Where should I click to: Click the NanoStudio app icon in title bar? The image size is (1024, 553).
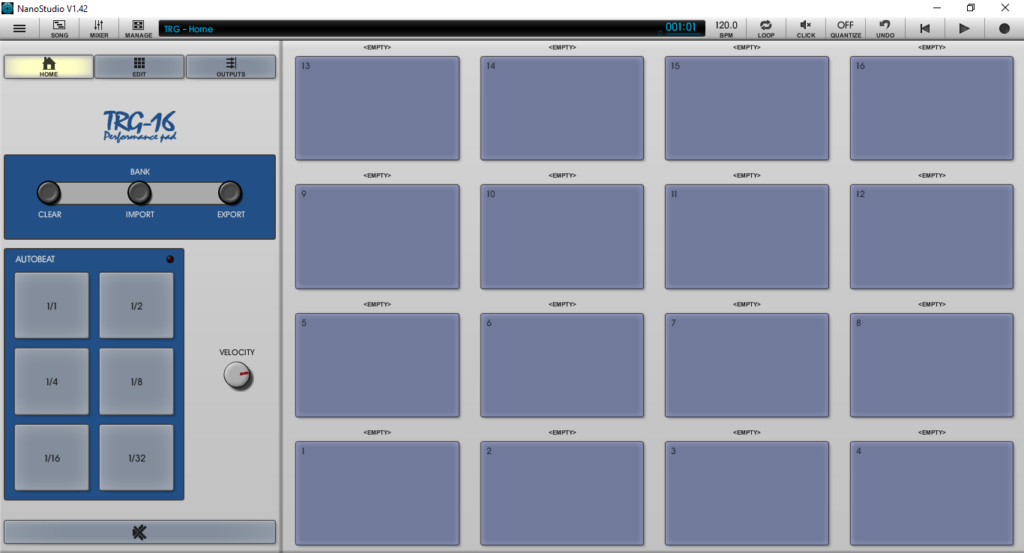point(8,8)
